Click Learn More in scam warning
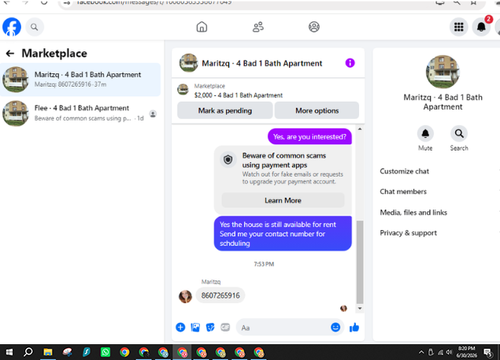The width and height of the screenshot is (500, 360). pyautogui.click(x=283, y=200)
